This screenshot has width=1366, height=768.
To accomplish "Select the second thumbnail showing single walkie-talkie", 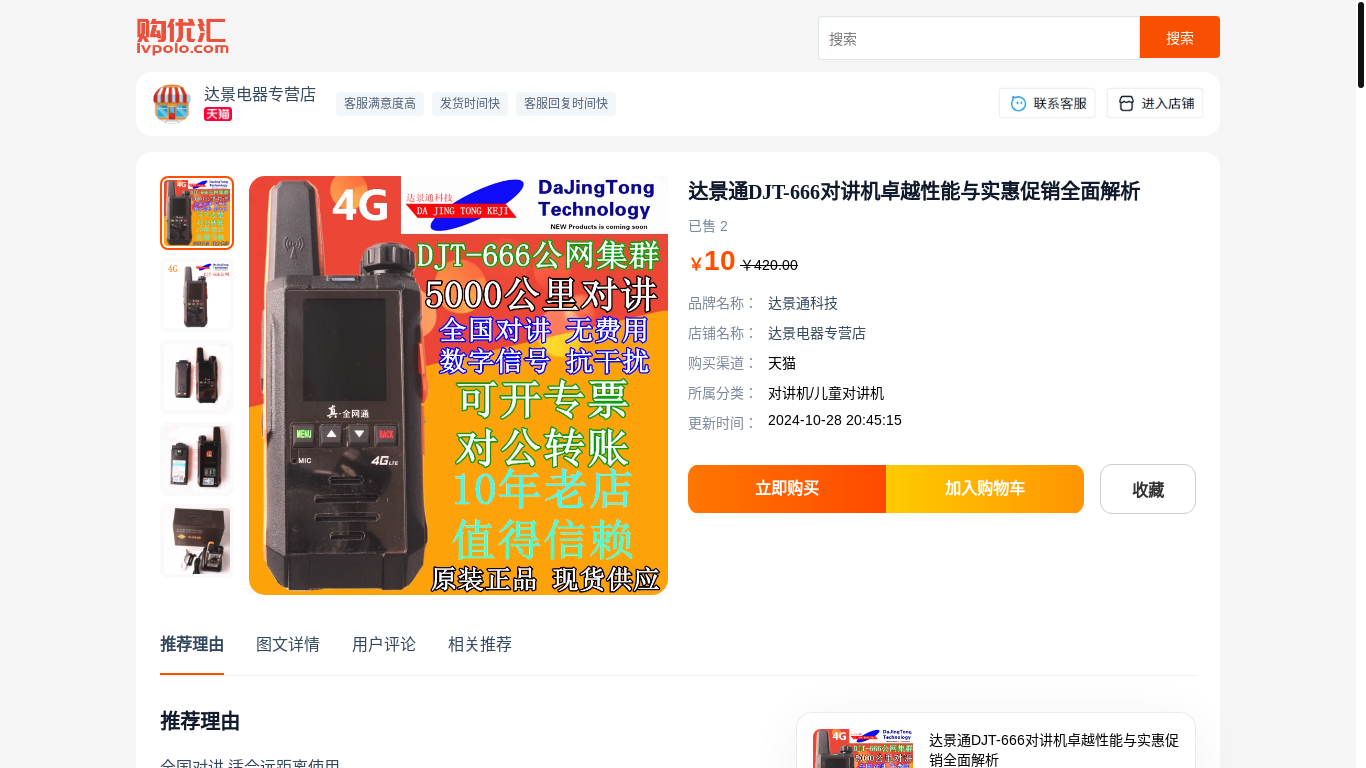I will 197,295.
